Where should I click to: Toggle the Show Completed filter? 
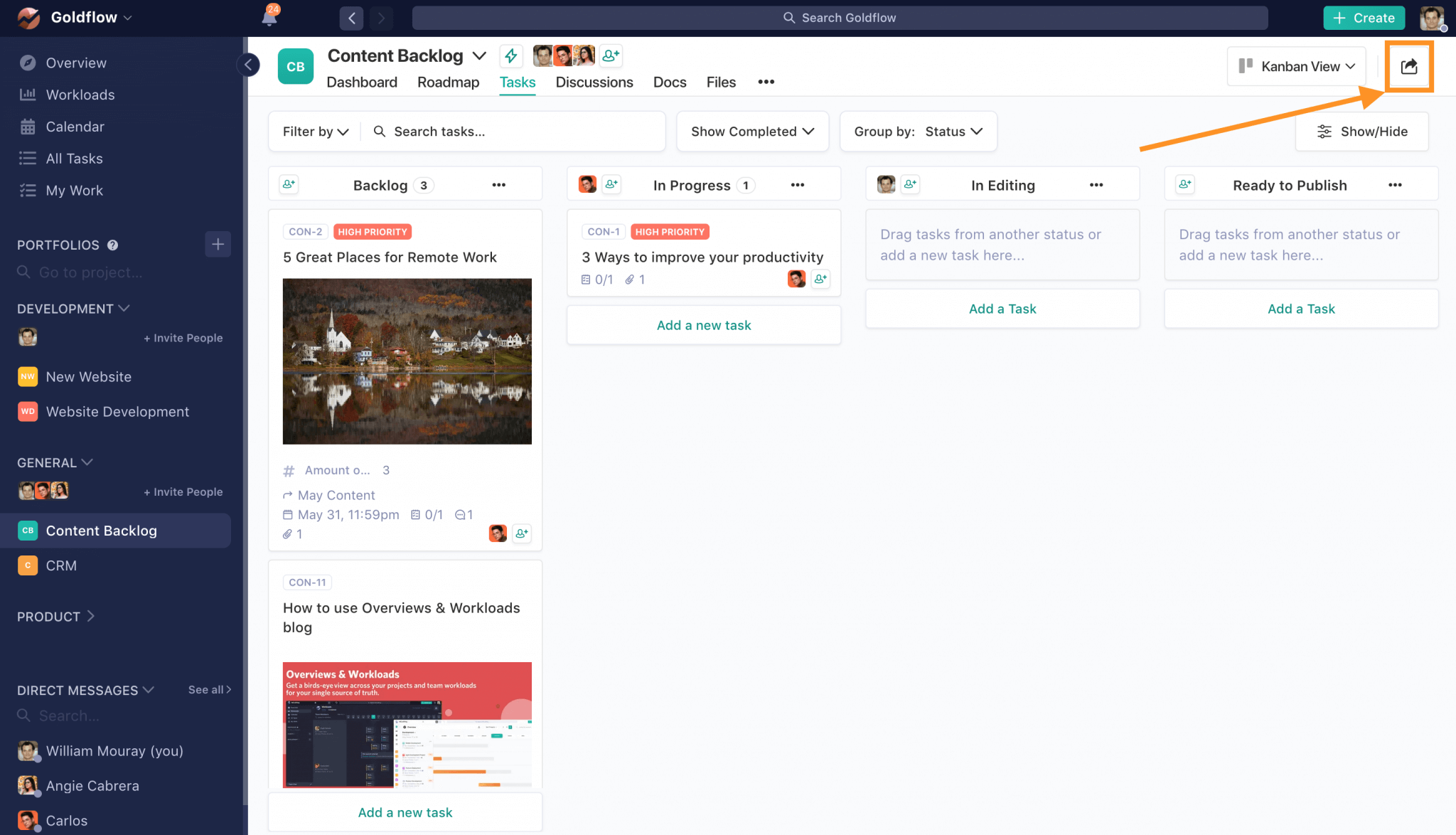(751, 131)
